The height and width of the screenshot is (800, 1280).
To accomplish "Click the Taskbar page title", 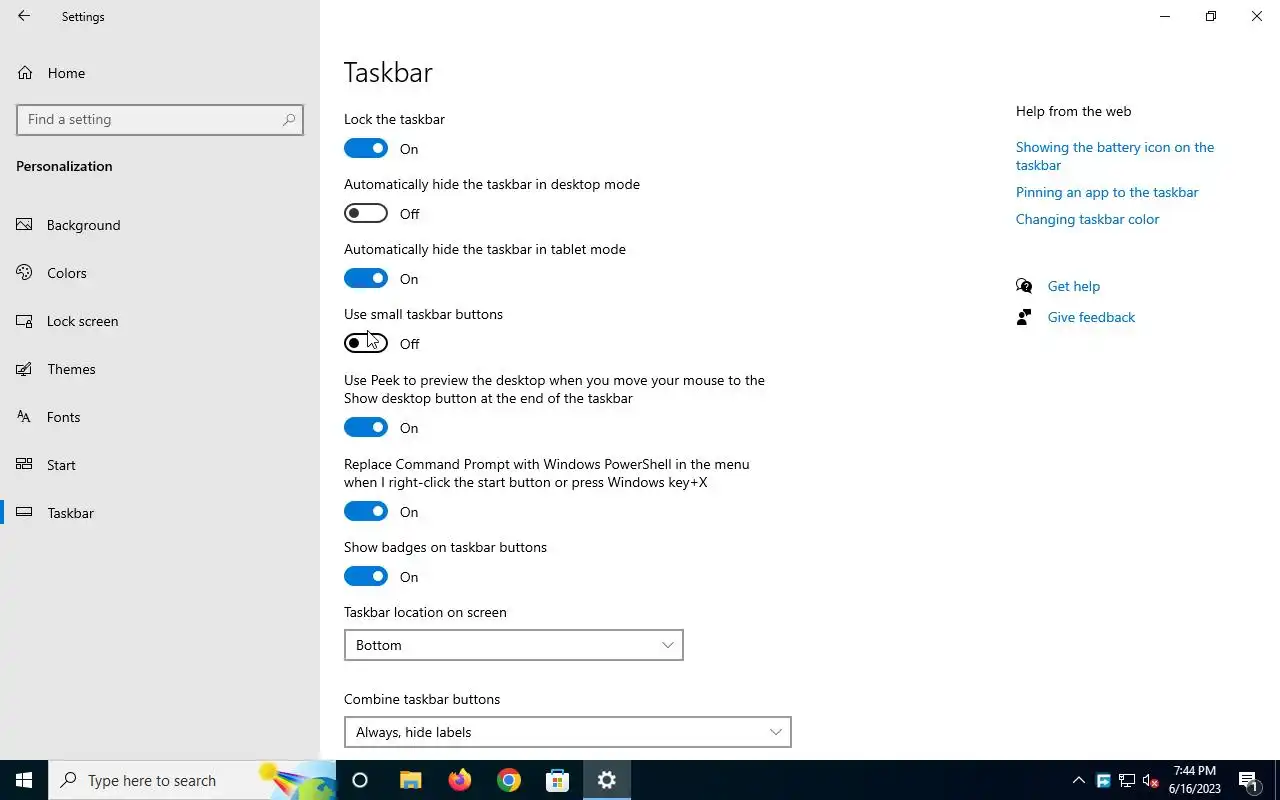I will pyautogui.click(x=388, y=72).
